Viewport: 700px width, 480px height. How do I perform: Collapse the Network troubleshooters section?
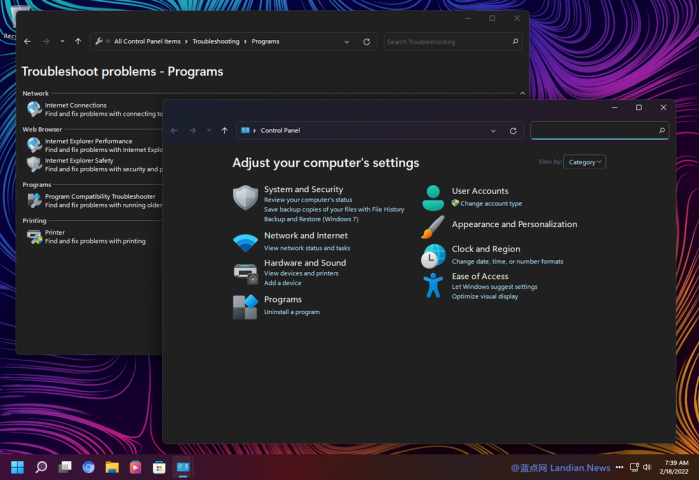[521, 93]
